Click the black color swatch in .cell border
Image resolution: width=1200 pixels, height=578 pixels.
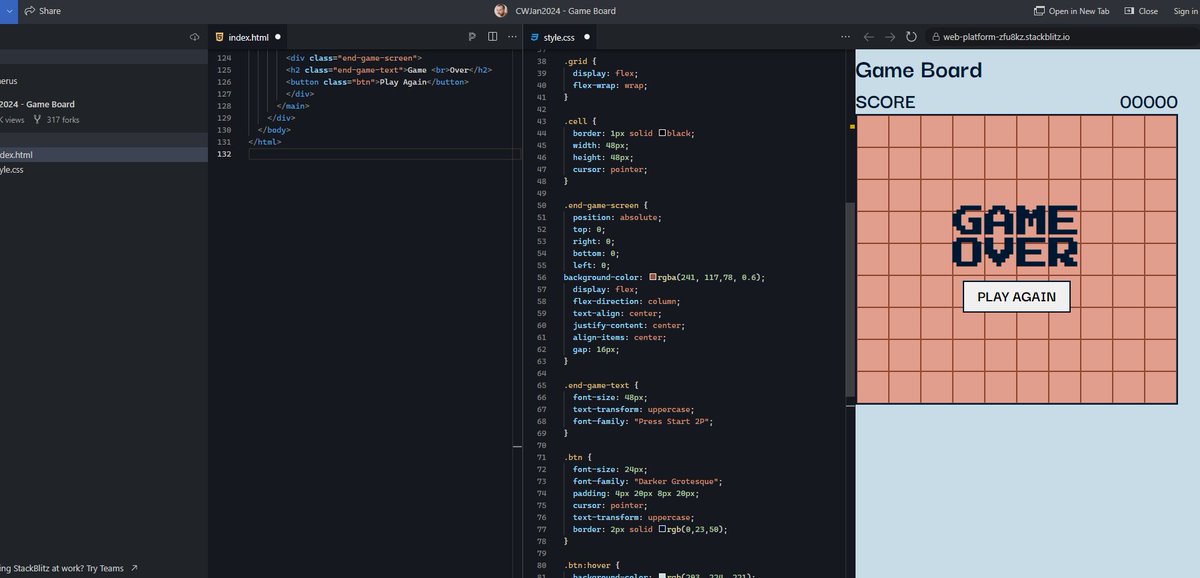click(662, 133)
